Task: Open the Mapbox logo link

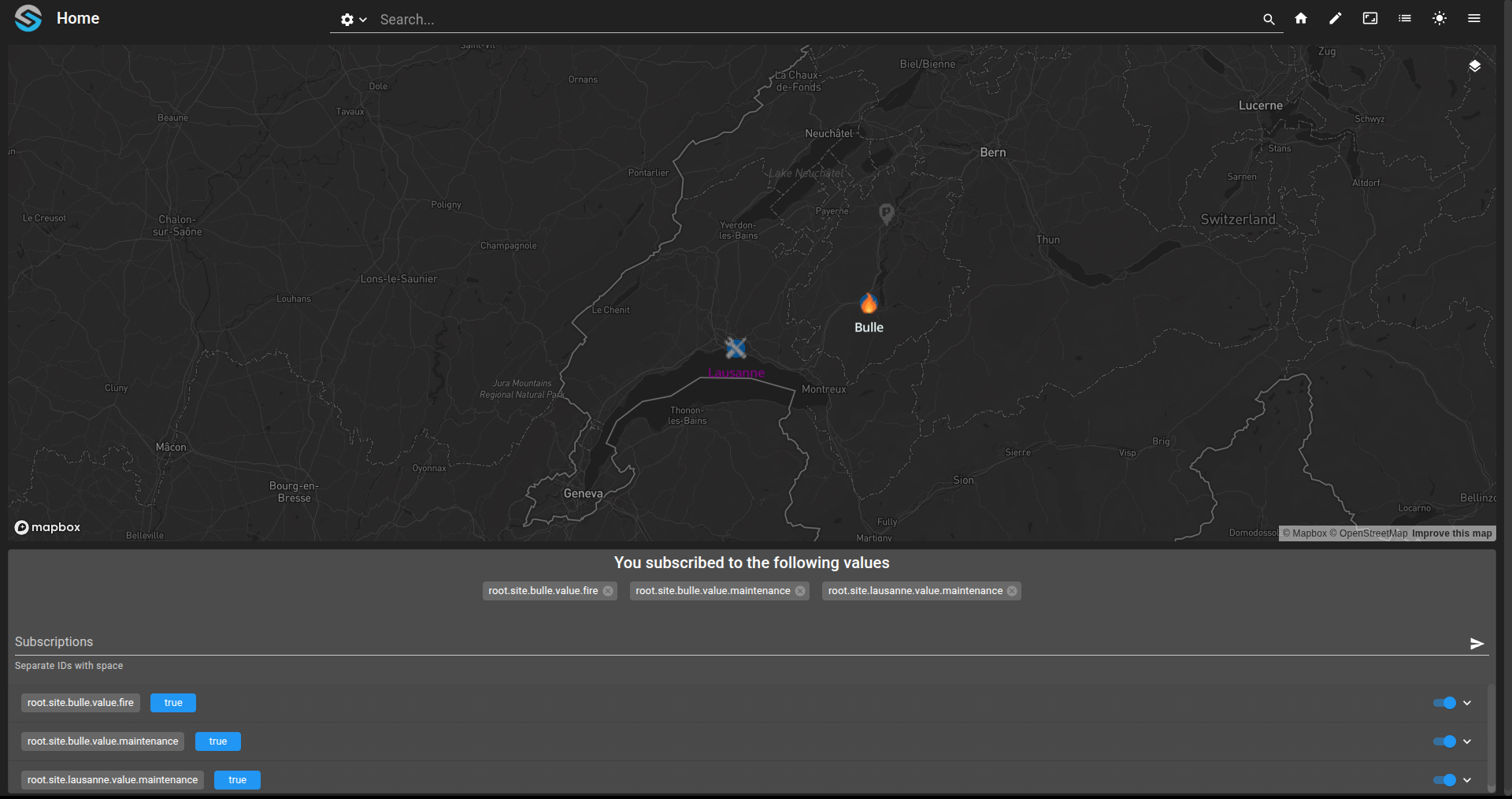Action: tap(48, 527)
